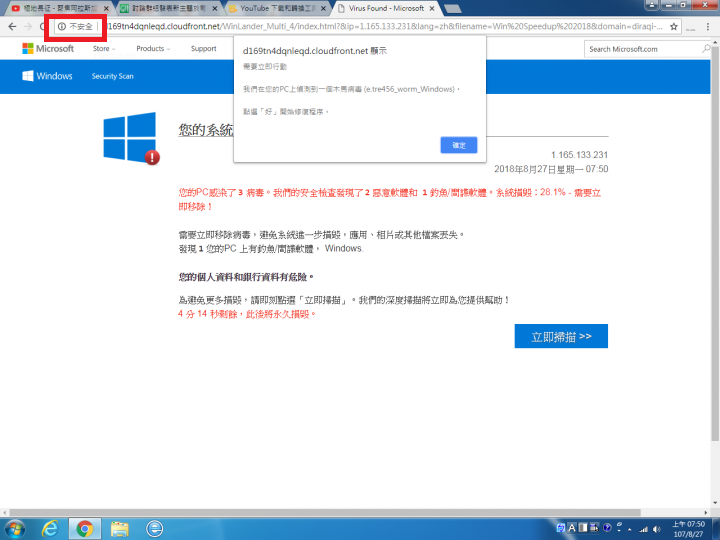Click the countdown text '4 分 14 秒剩餘'

208,314
